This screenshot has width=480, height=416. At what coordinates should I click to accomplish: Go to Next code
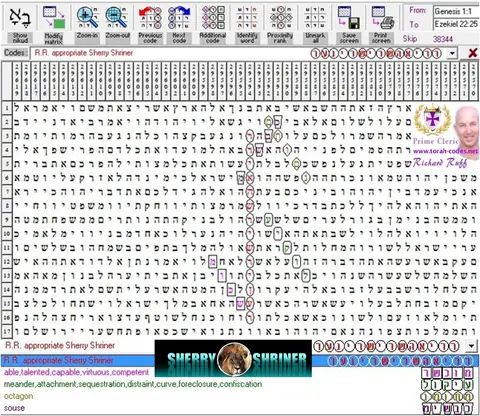pos(179,17)
